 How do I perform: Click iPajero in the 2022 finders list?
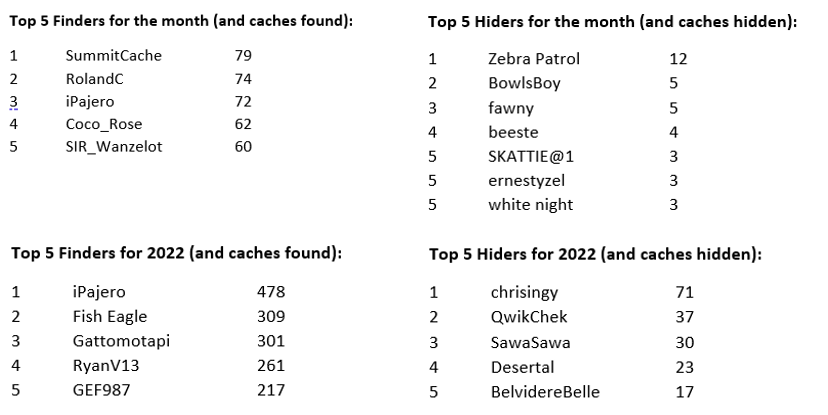click(x=99, y=292)
